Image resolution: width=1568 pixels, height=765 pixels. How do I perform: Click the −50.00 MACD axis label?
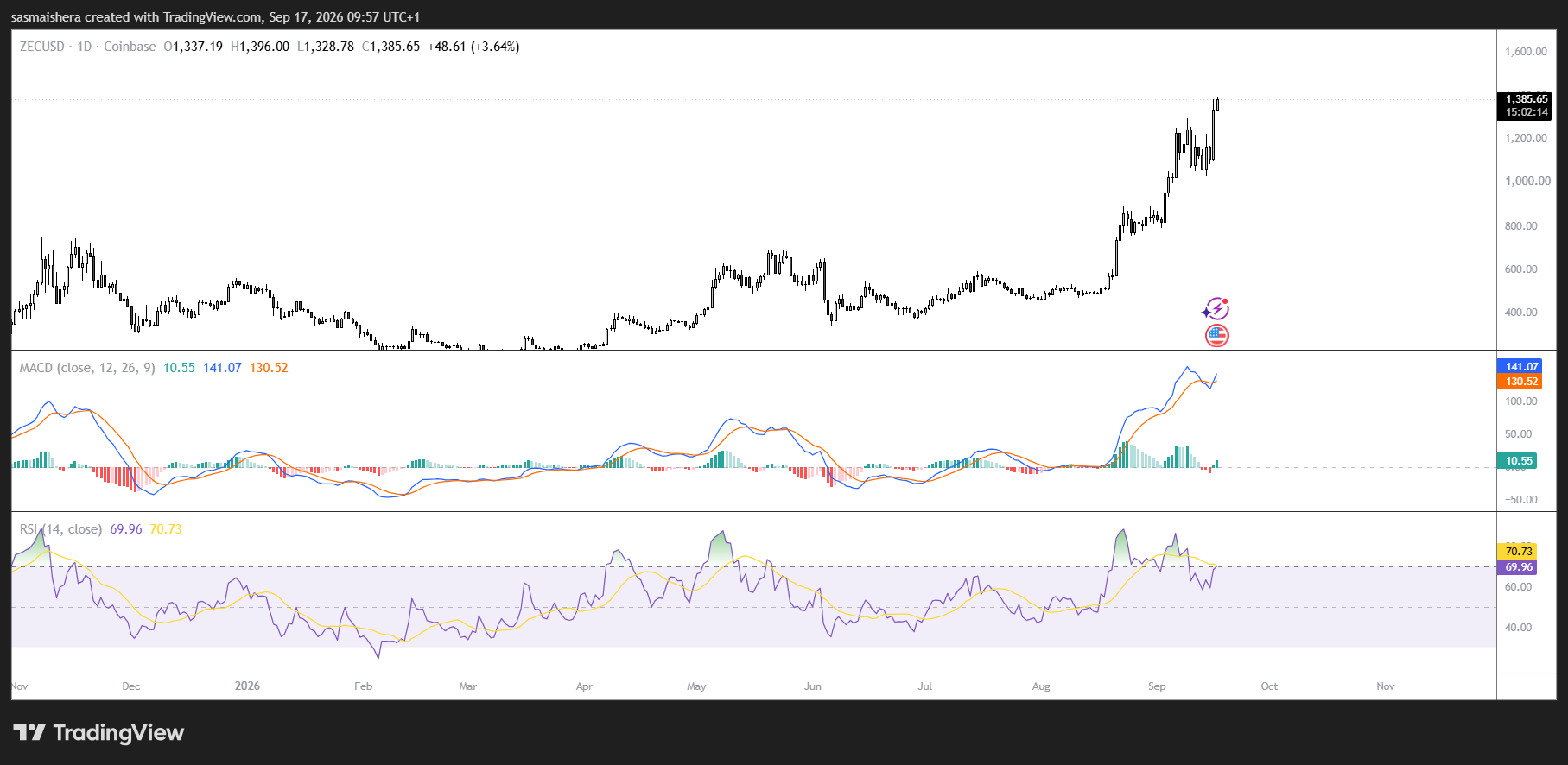[1520, 500]
